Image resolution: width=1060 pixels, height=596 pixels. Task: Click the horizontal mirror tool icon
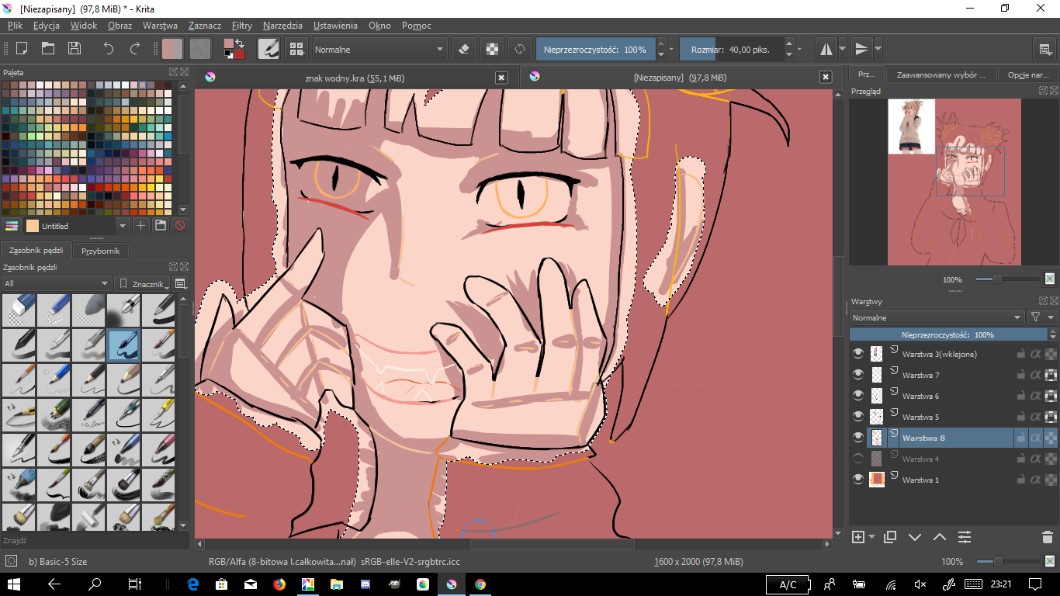point(826,48)
